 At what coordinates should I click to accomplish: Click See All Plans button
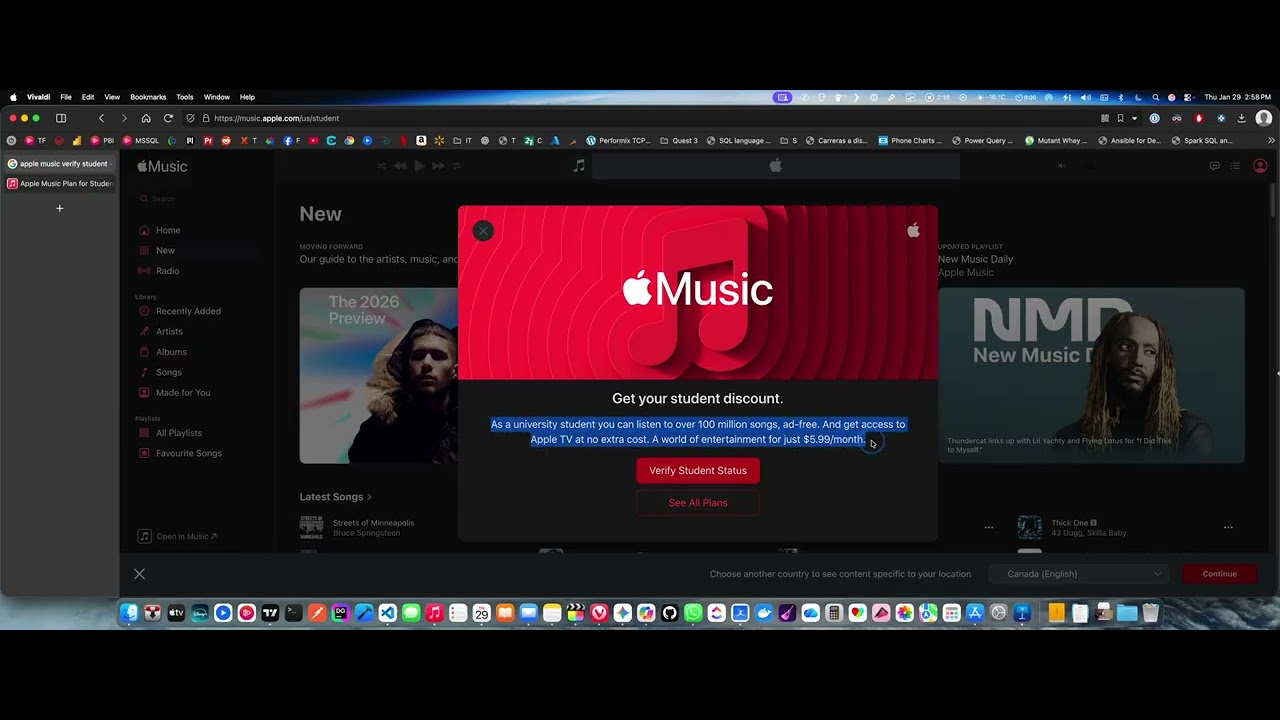coord(698,503)
